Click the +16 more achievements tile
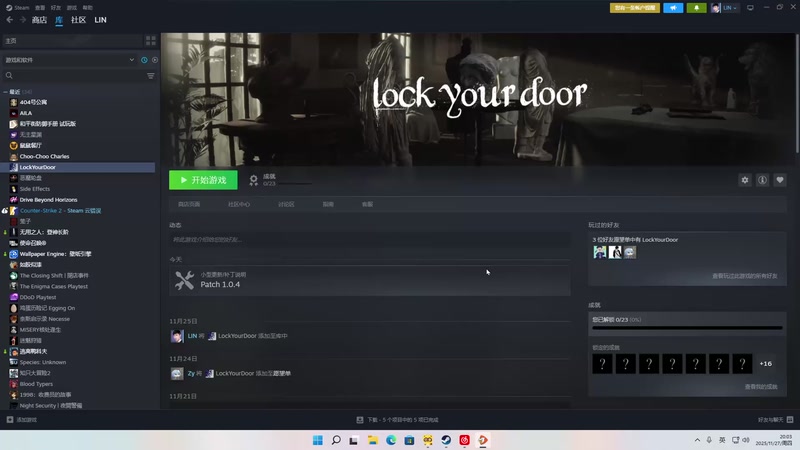This screenshot has width=800, height=450. click(765, 364)
